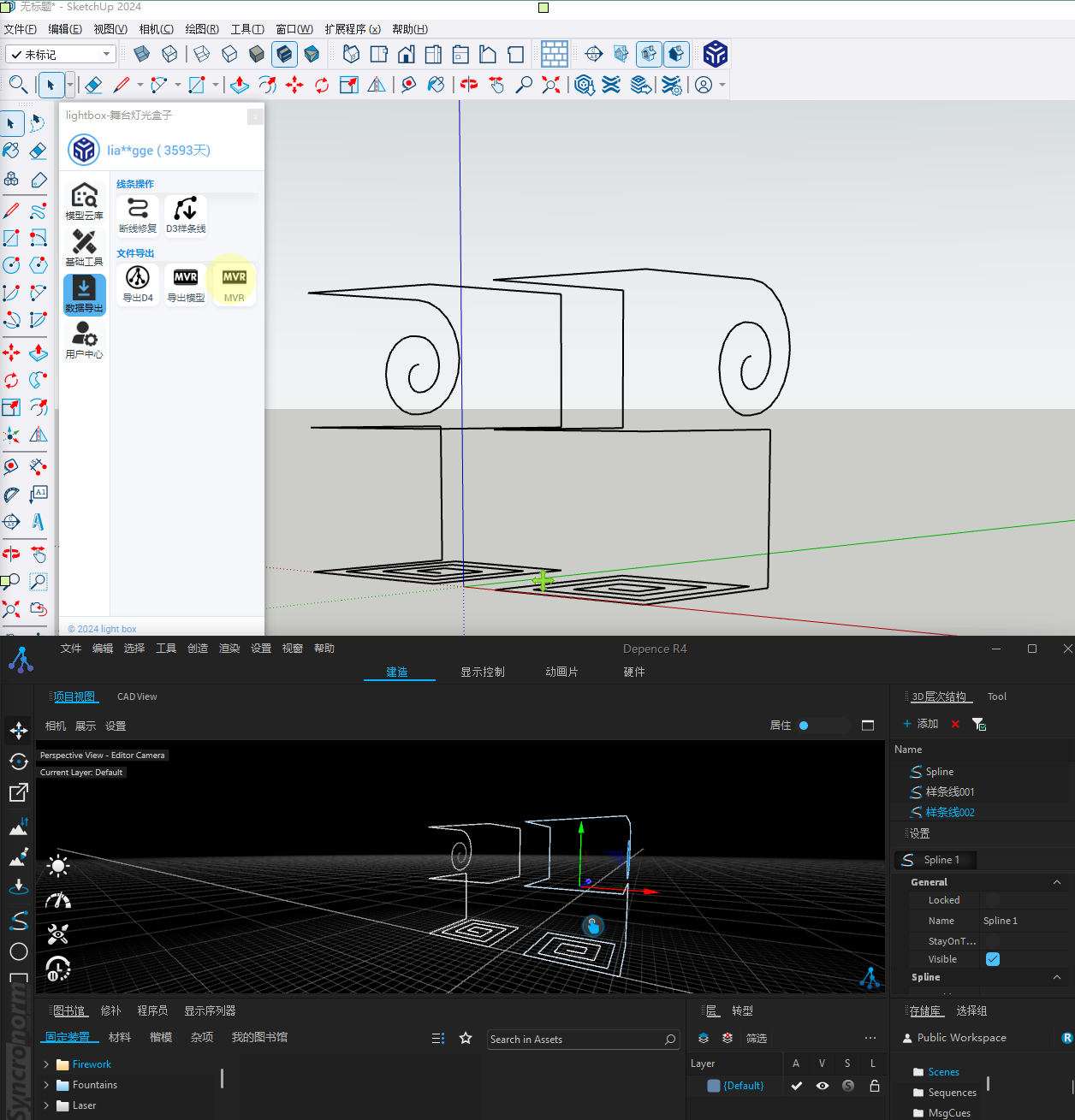The image size is (1075, 1120).
Task: Enable the Locked checkbox
Action: click(993, 900)
